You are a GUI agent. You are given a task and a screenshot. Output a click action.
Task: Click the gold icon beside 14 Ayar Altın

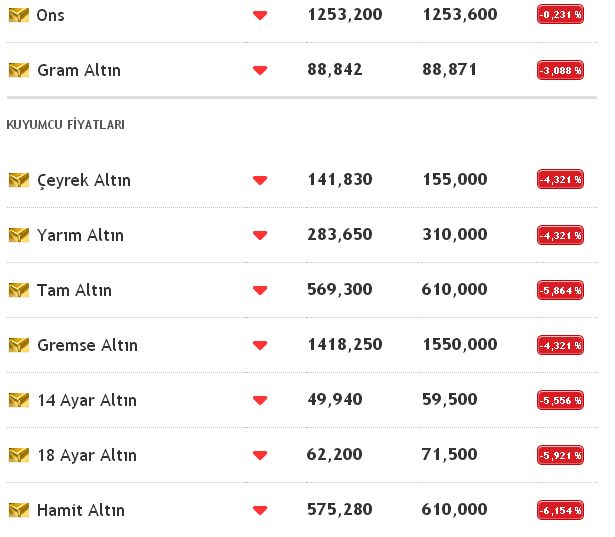coord(19,400)
